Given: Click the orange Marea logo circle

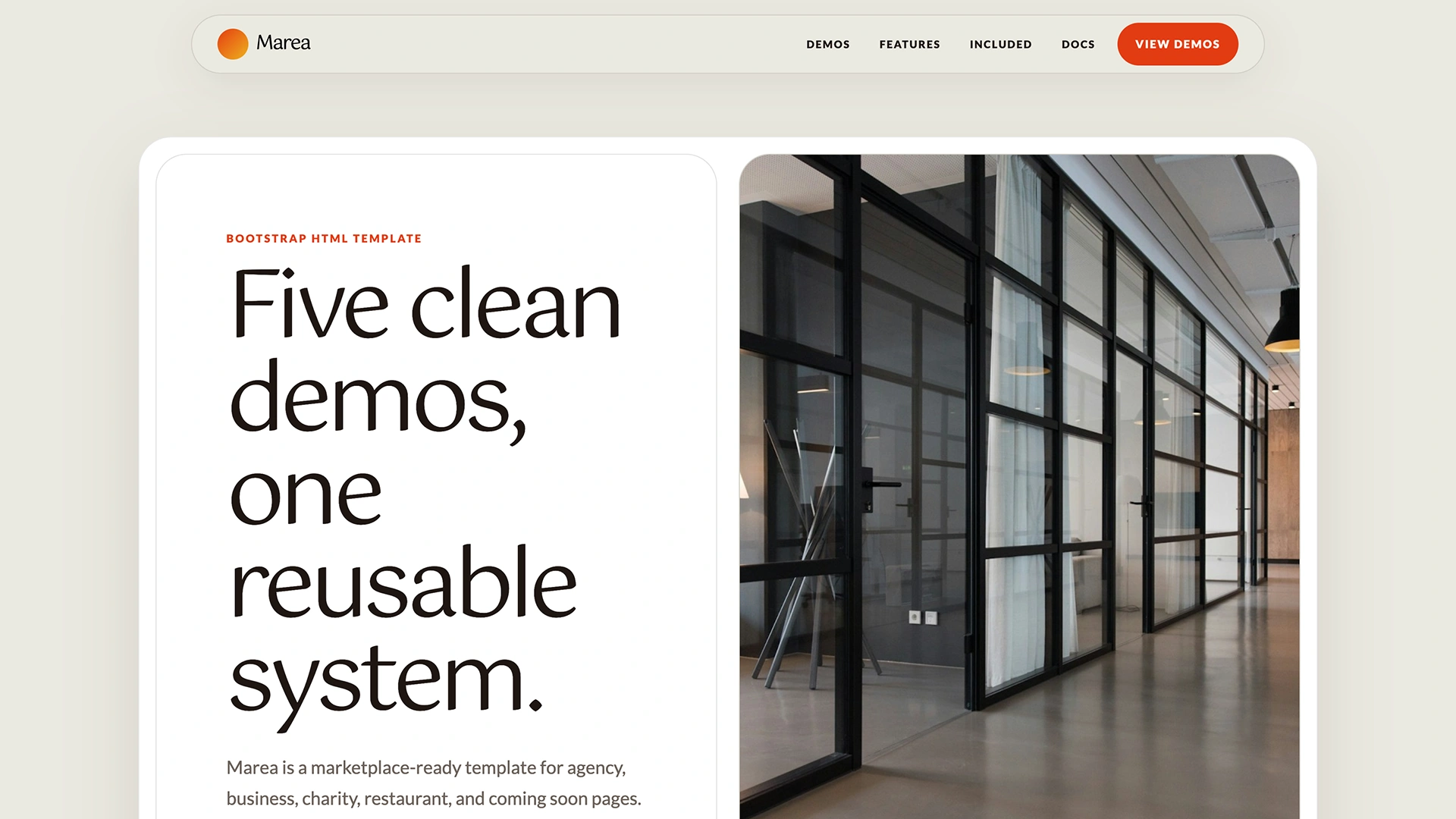Looking at the screenshot, I should [x=233, y=44].
